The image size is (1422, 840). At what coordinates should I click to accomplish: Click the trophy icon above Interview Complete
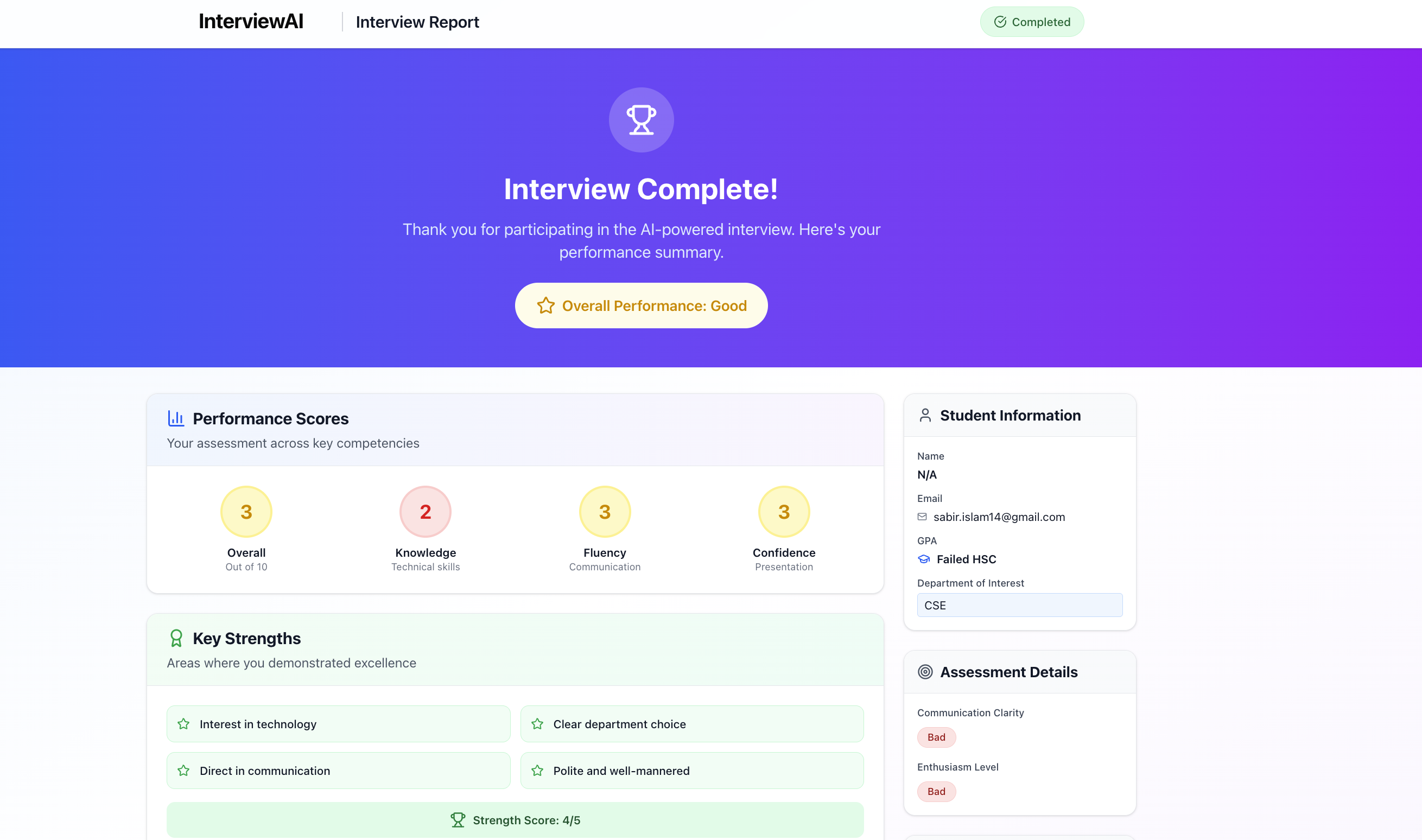[640, 119]
